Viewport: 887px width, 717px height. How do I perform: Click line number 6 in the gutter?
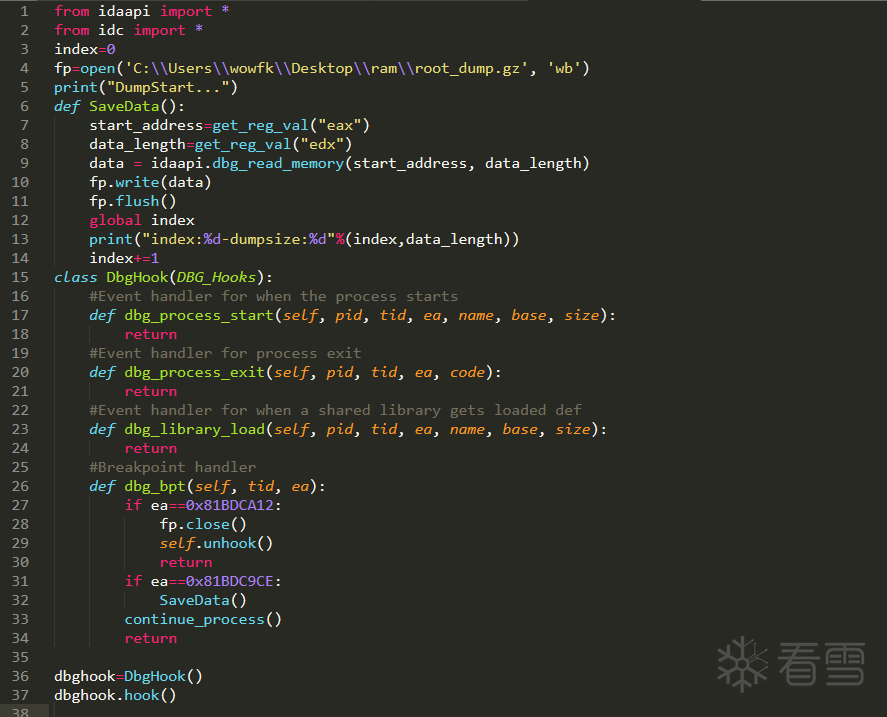[24, 106]
